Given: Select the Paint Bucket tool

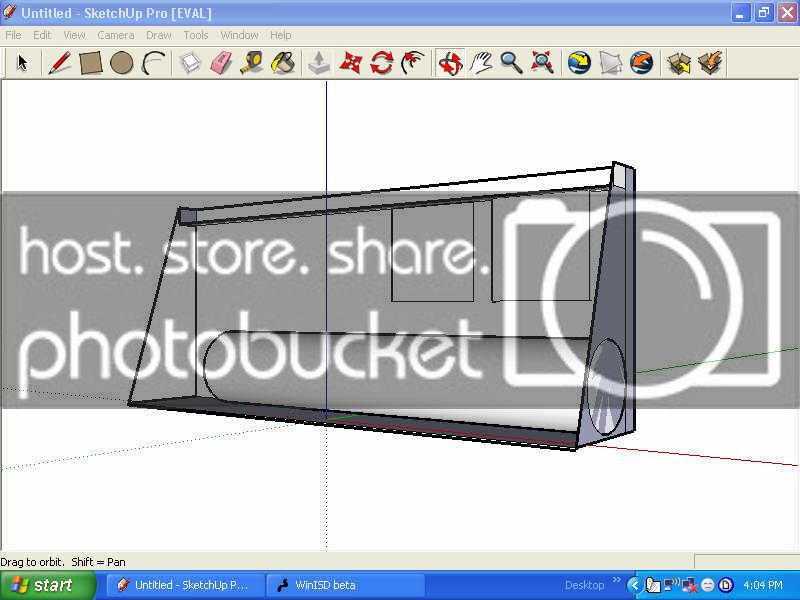Looking at the screenshot, I should tap(284, 63).
